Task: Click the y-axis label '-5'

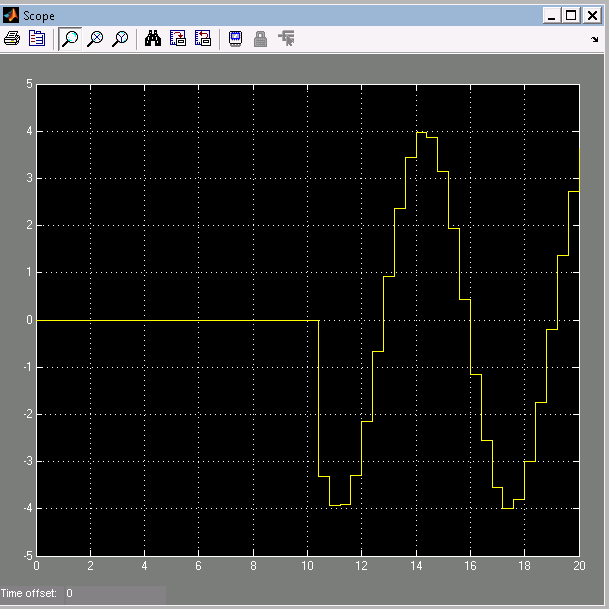Action: point(28,555)
